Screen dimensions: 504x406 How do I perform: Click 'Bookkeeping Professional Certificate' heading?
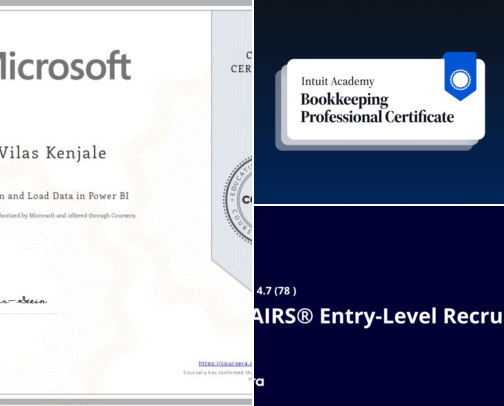[x=377, y=108]
